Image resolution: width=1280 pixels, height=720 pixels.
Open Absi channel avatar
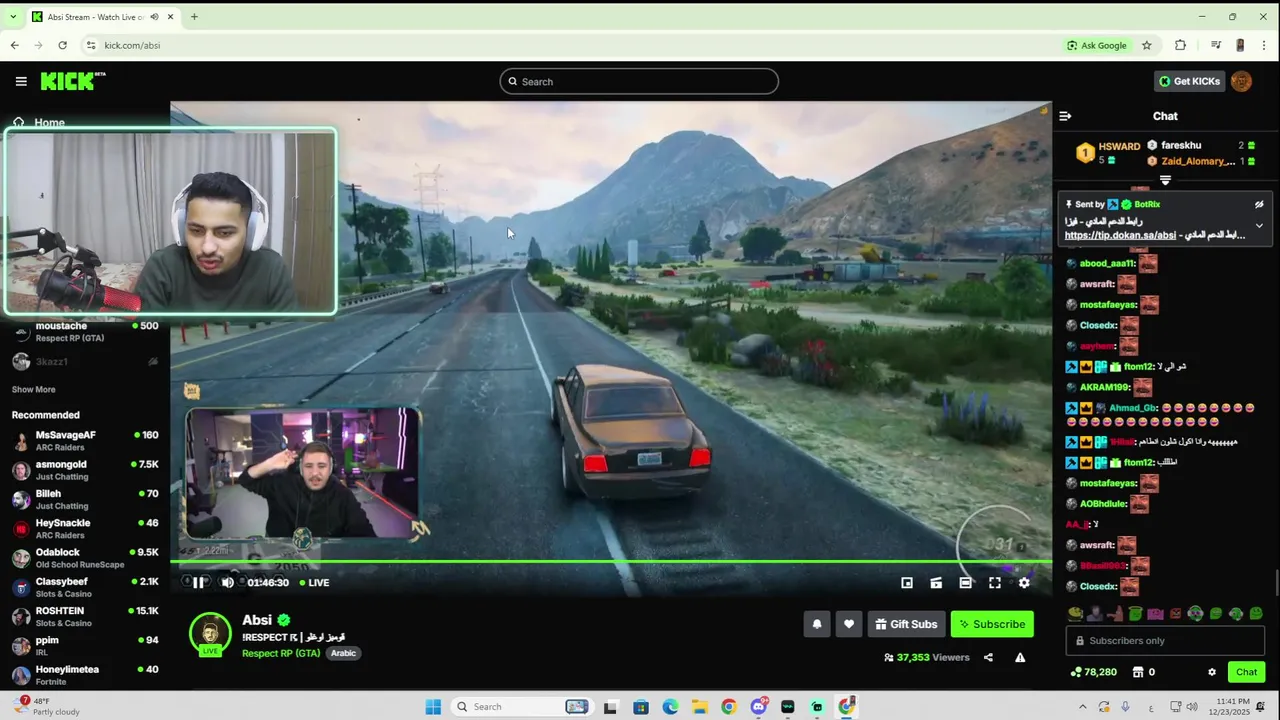tap(210, 634)
